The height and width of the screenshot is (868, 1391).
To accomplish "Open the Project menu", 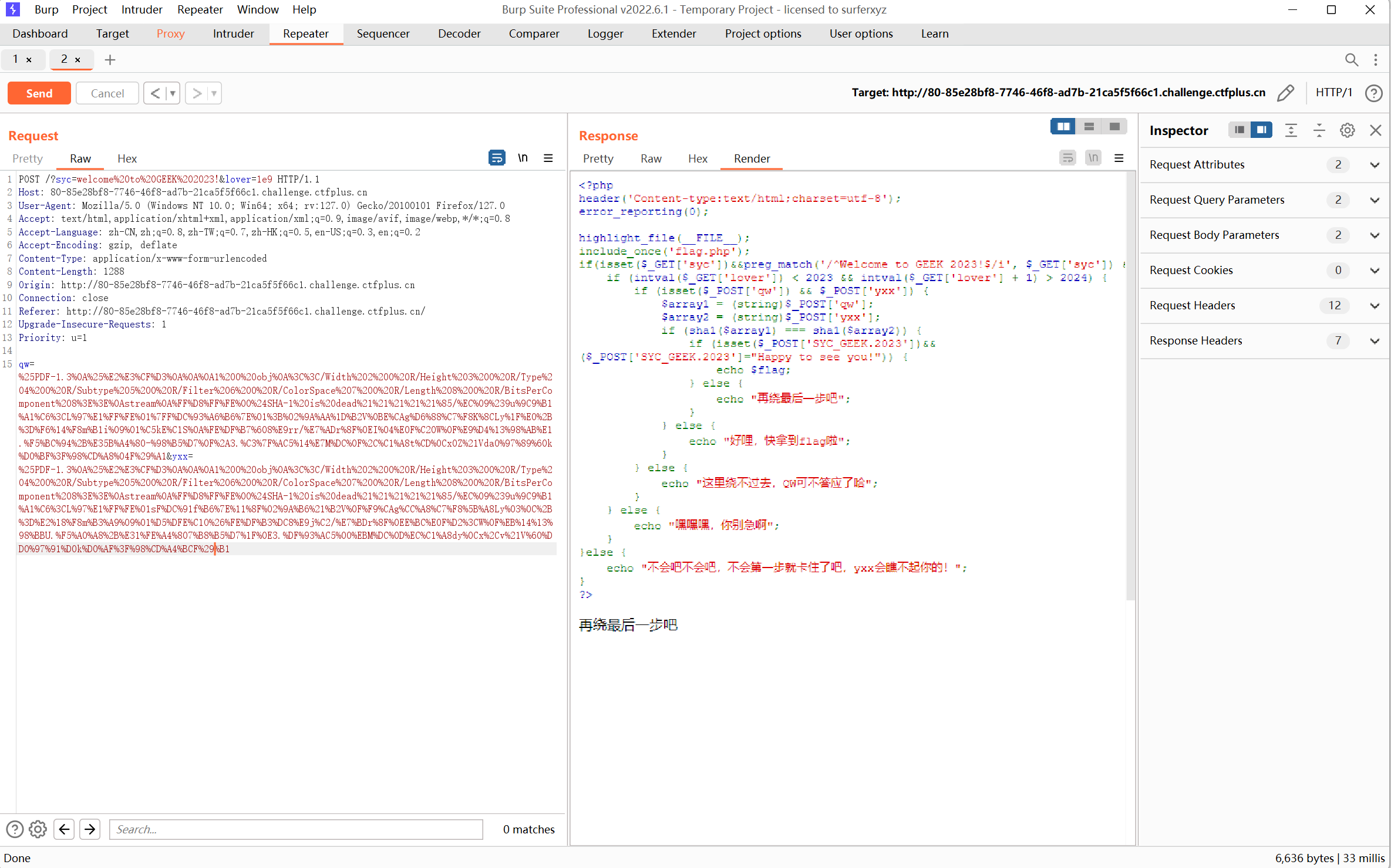I will click(x=89, y=9).
